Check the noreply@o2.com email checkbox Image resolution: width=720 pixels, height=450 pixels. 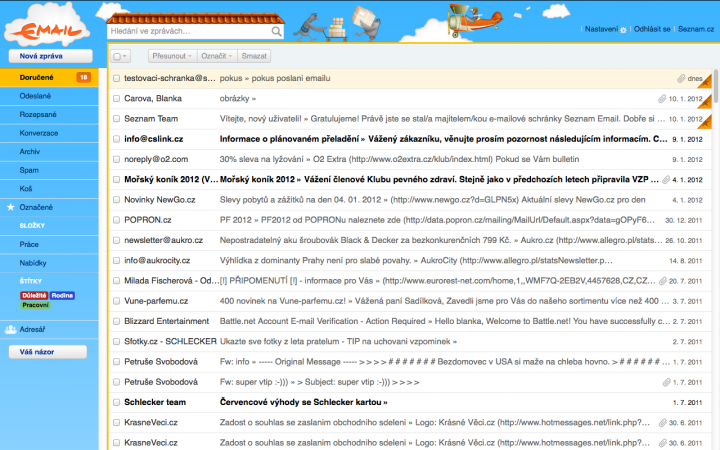click(117, 159)
